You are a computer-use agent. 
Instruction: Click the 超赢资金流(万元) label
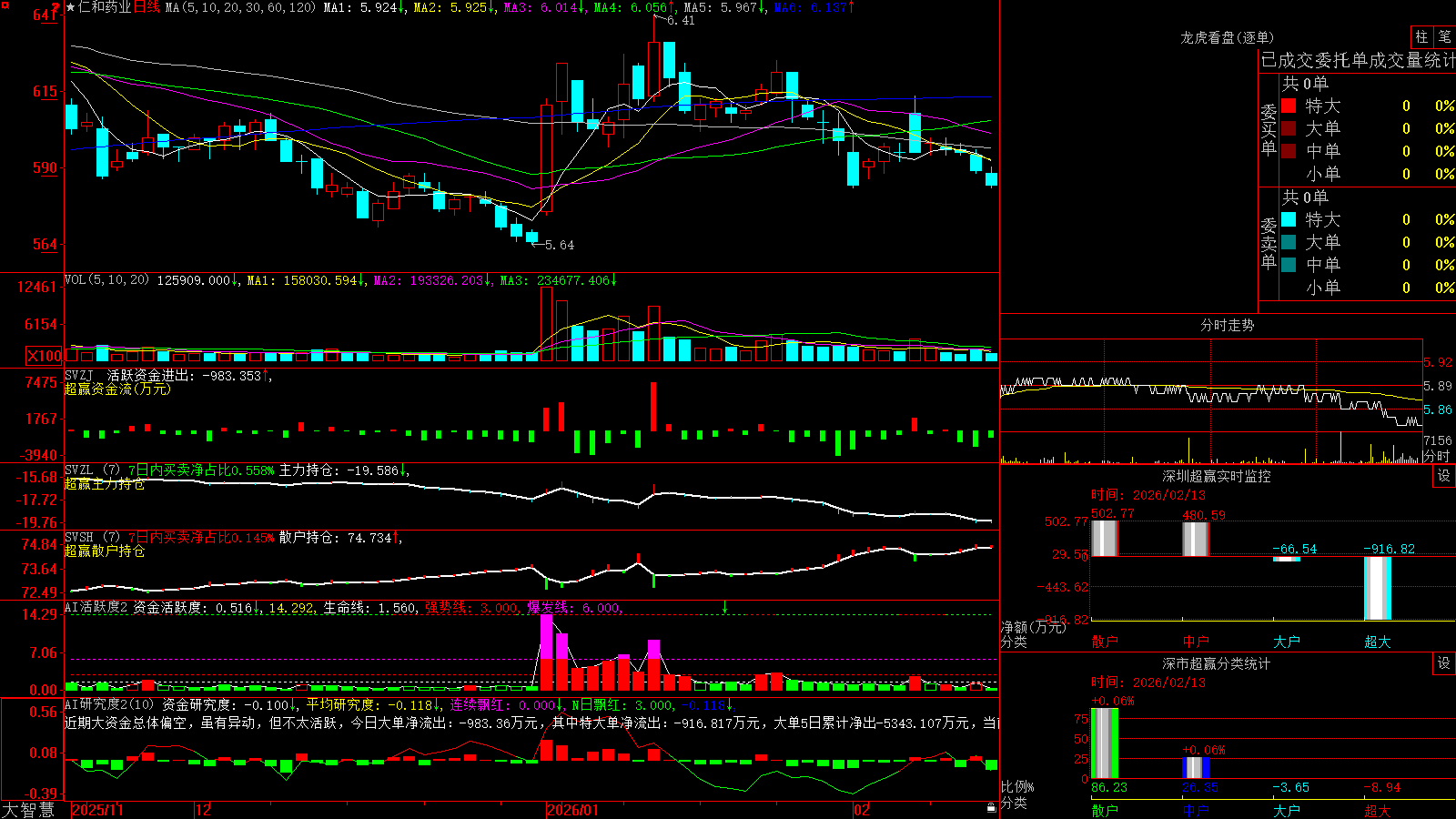(117, 389)
